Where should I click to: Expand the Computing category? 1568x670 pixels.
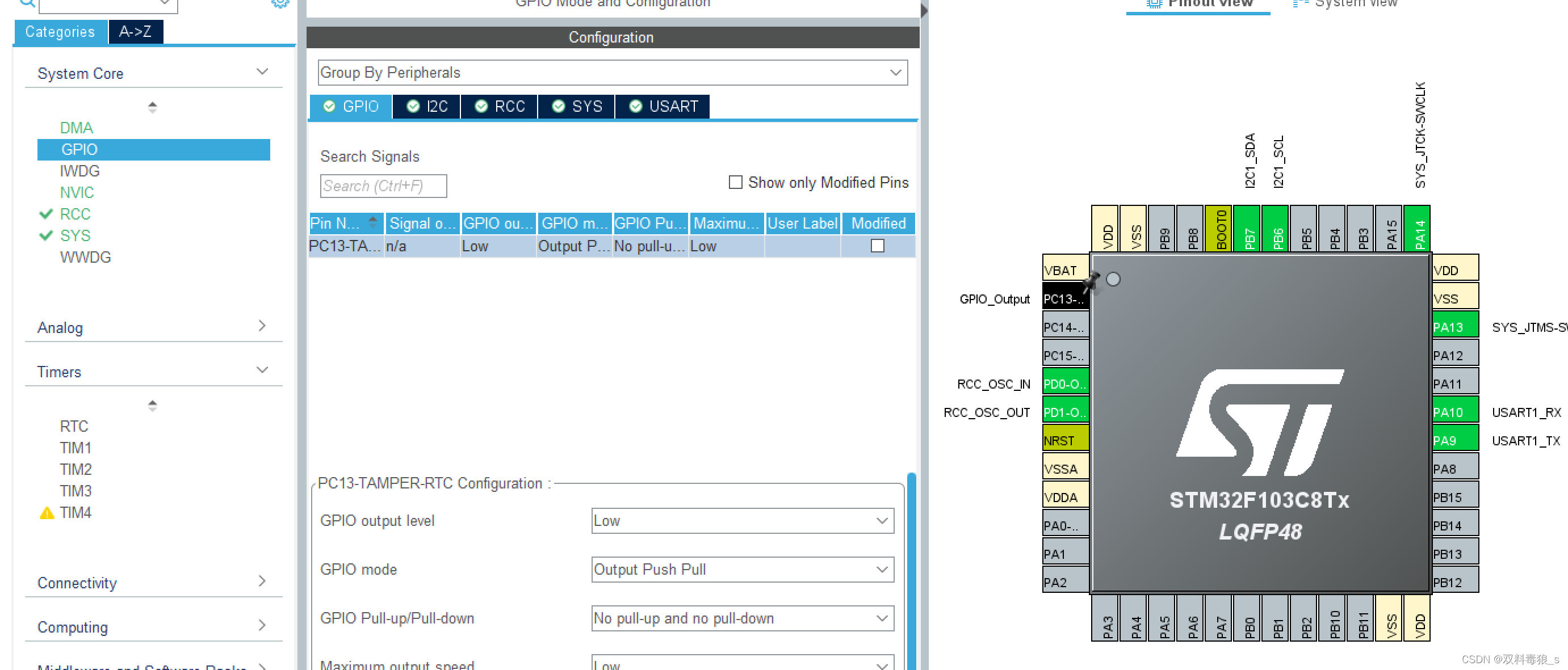[262, 626]
